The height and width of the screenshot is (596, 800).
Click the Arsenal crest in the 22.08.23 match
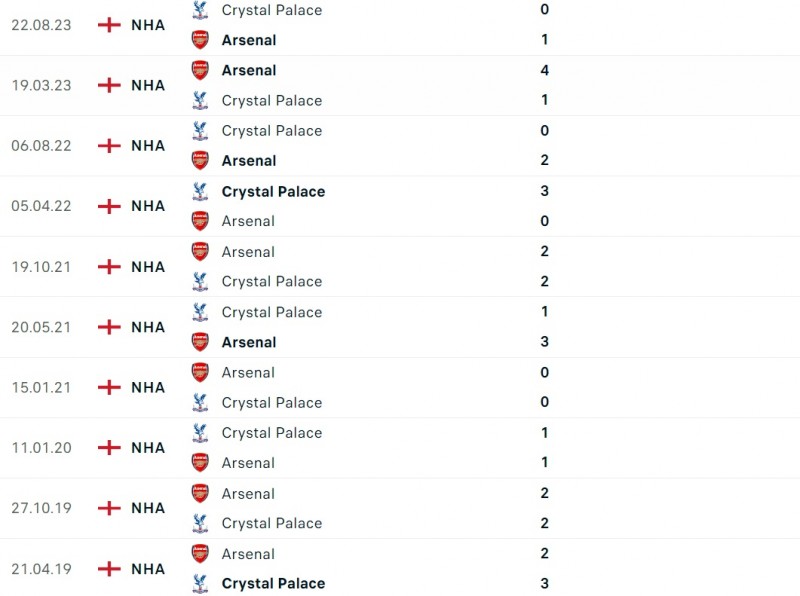(200, 40)
